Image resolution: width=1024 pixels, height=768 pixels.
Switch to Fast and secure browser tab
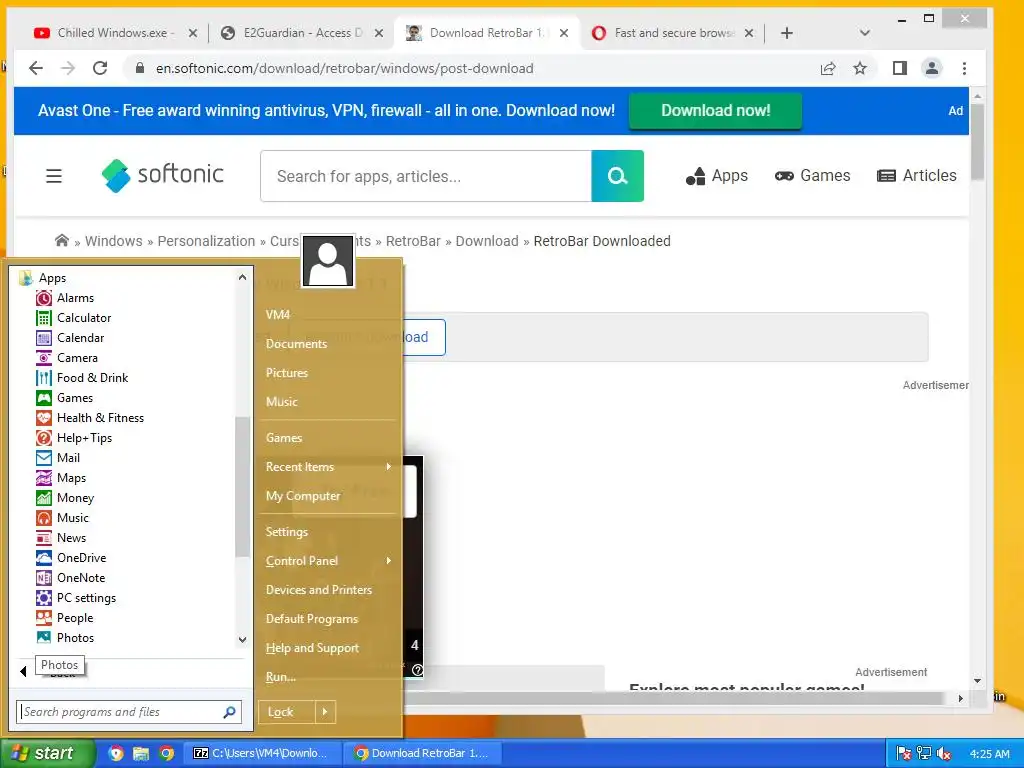pos(673,33)
